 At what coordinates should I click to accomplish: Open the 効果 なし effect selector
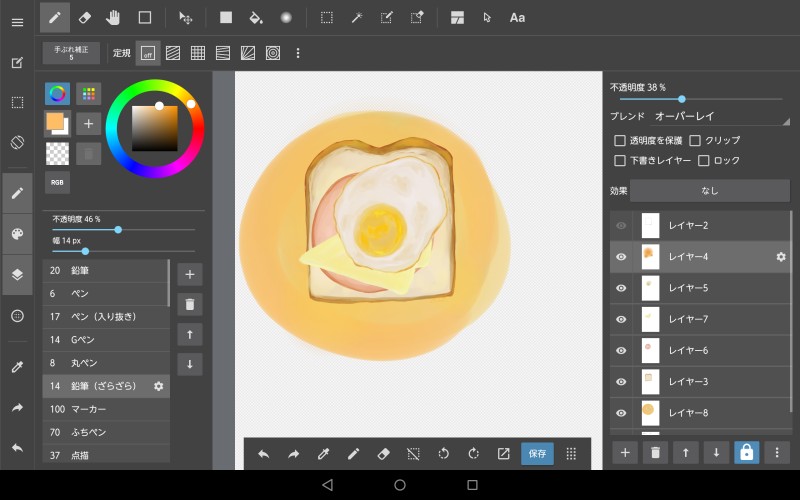pyautogui.click(x=709, y=190)
